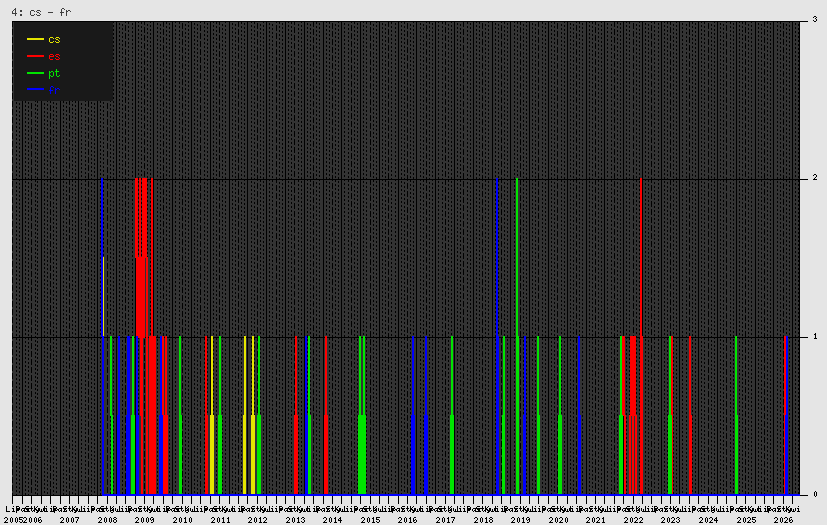
Task: Click the y-axis value 0
Action: (815, 494)
